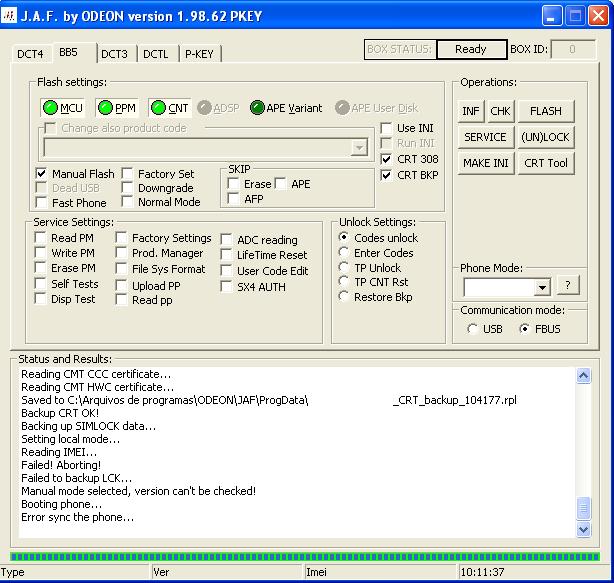The image size is (614, 583).
Task: Disable the CRT BKP checkbox
Action: pyautogui.click(x=387, y=175)
